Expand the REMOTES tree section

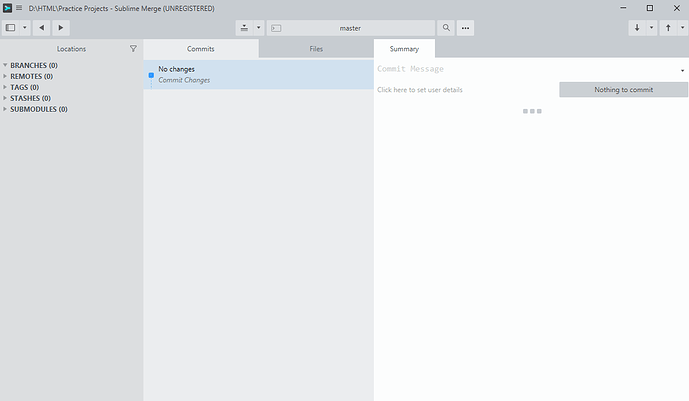(5, 76)
